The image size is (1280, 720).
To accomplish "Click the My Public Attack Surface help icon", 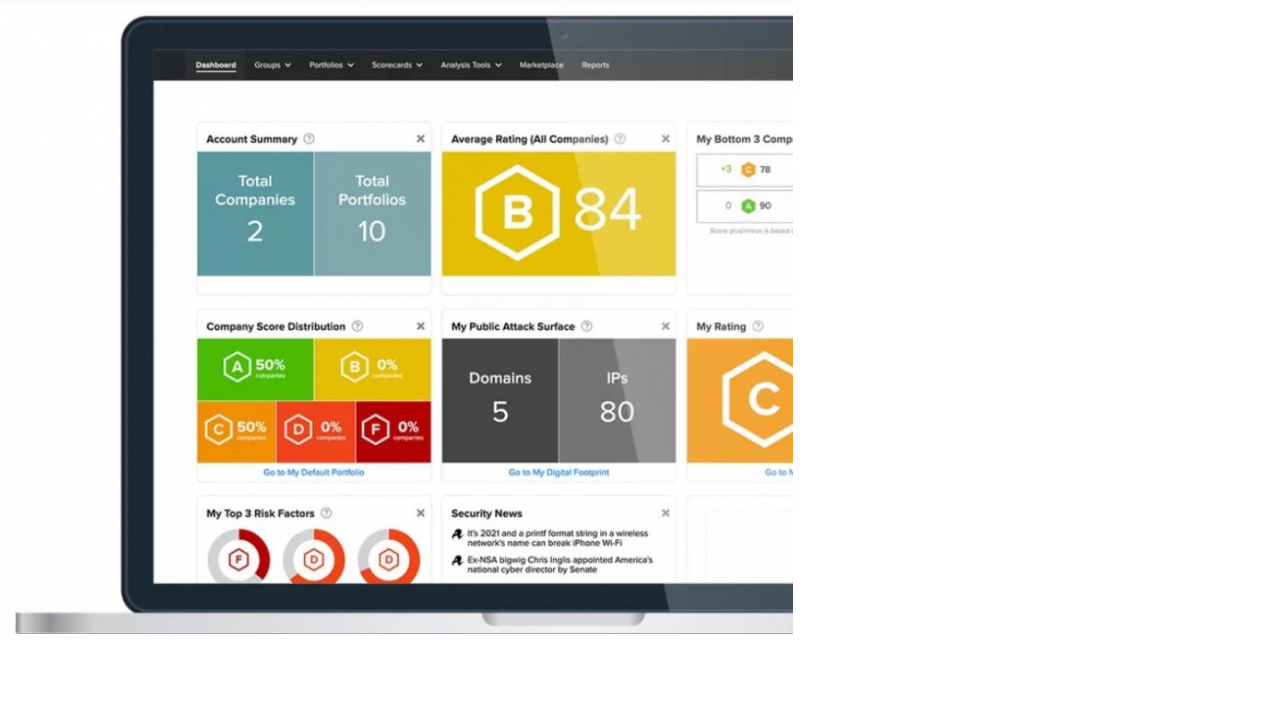I will [587, 326].
